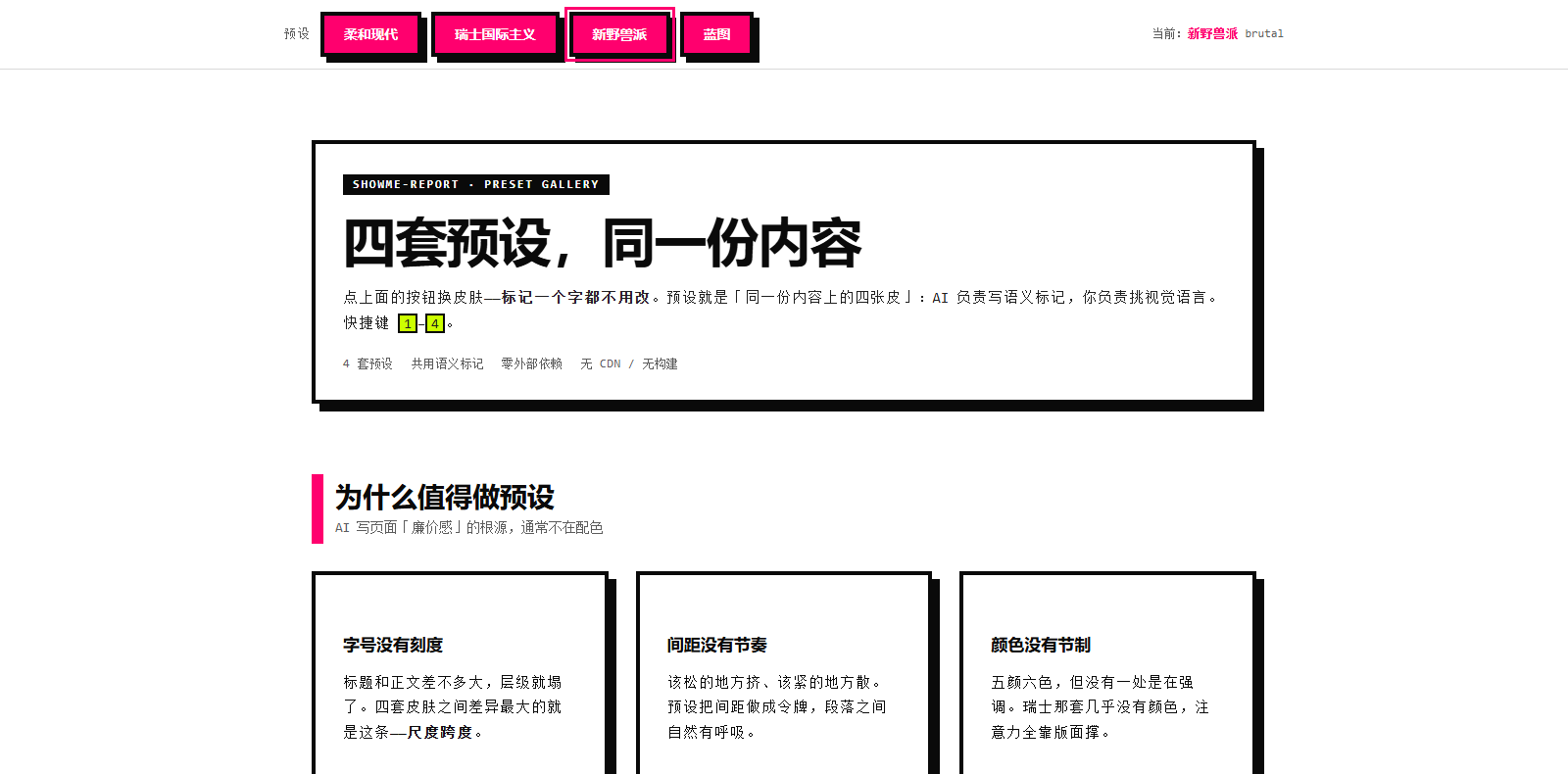
Task: Switch to the 蓝图 preset
Action: click(x=716, y=34)
